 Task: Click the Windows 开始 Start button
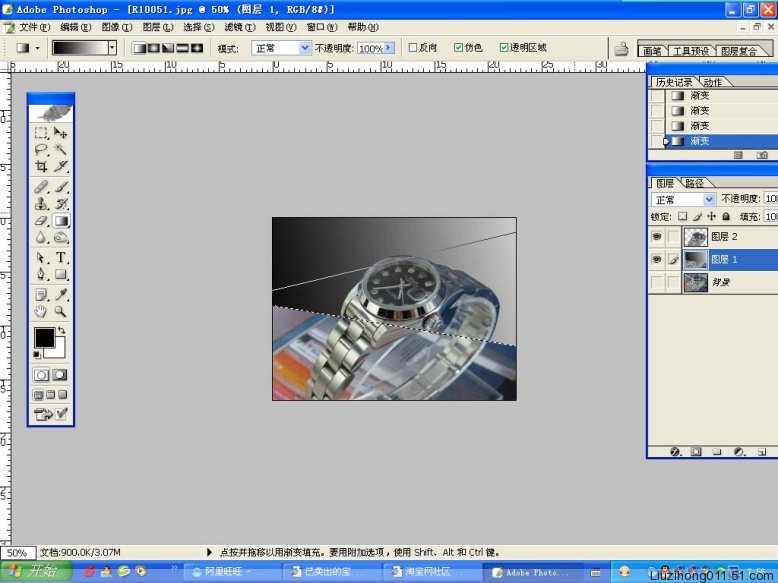point(36,572)
